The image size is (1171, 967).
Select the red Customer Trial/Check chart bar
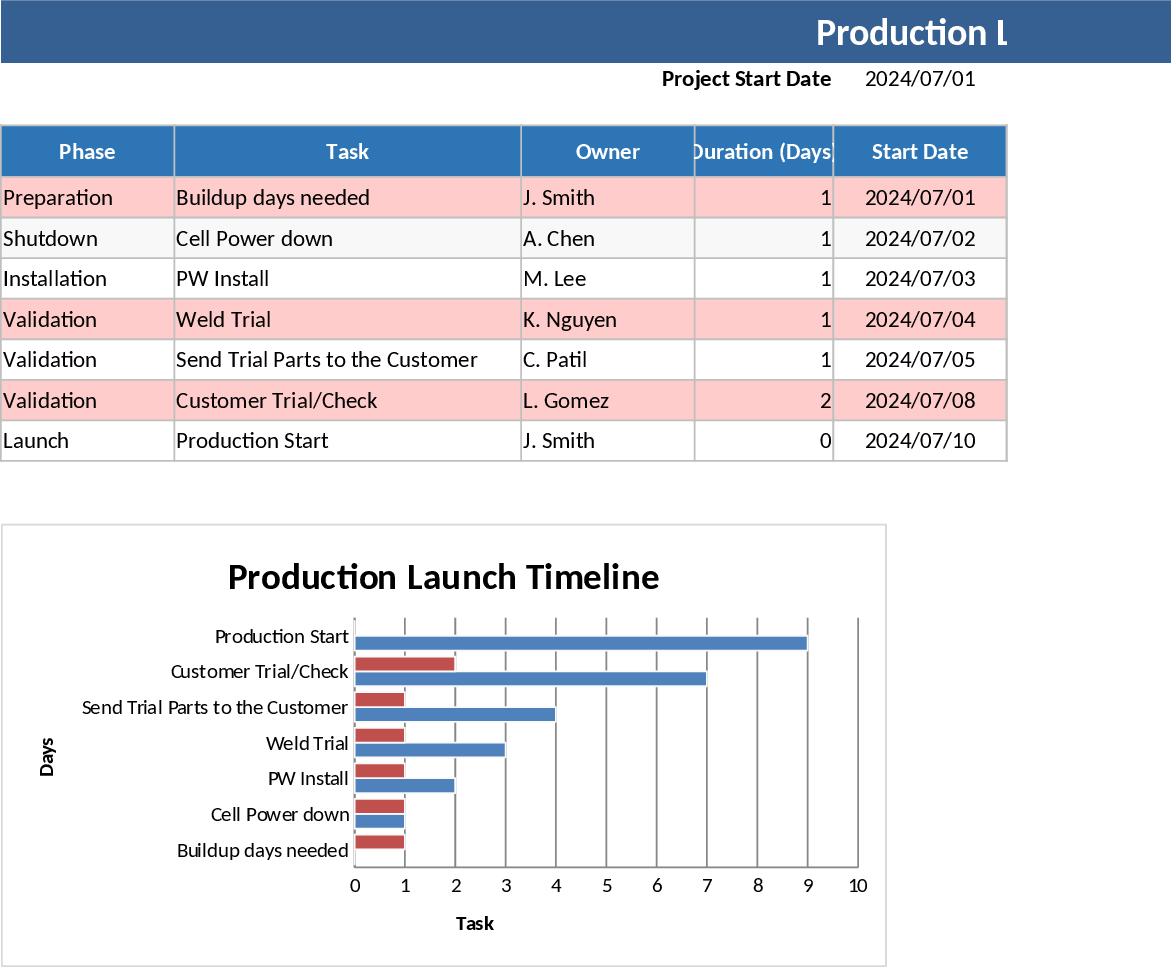(x=404, y=661)
